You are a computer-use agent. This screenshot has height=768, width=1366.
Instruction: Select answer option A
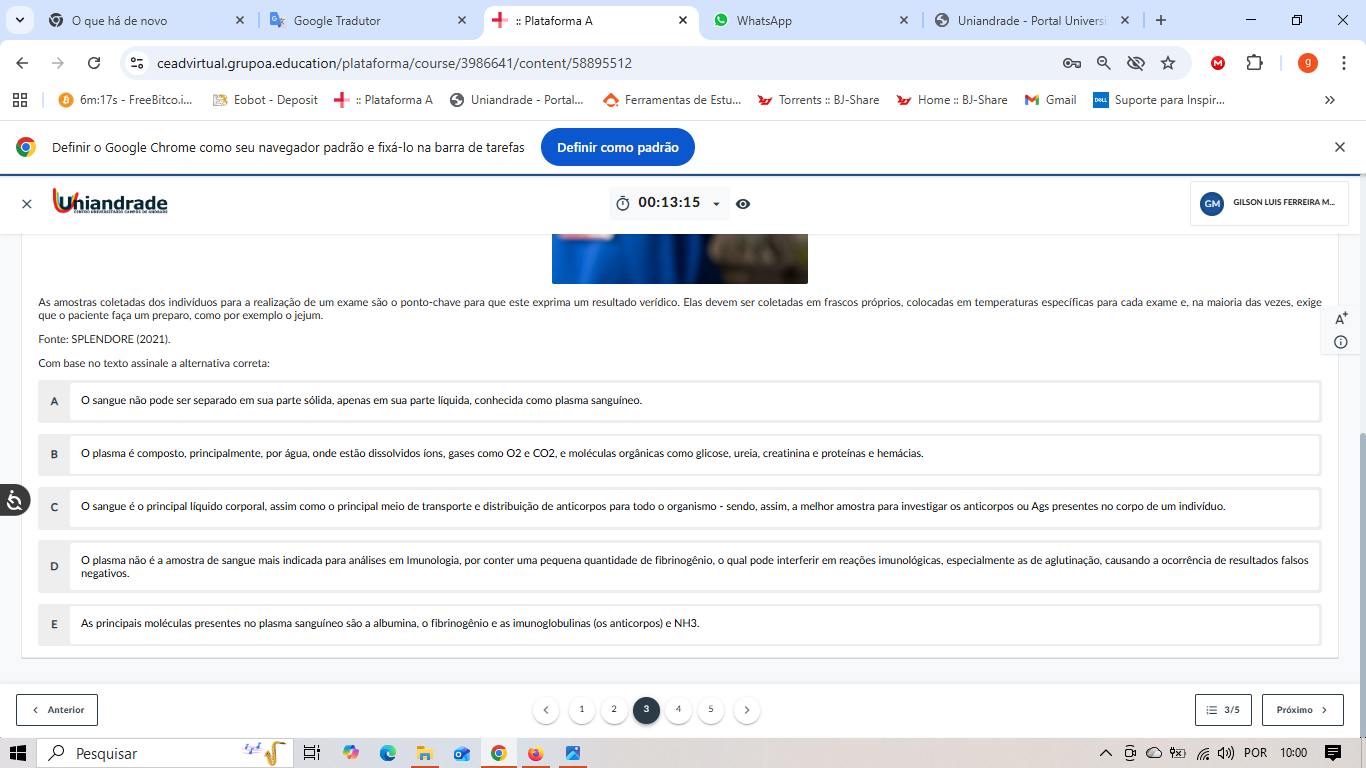[x=55, y=401]
